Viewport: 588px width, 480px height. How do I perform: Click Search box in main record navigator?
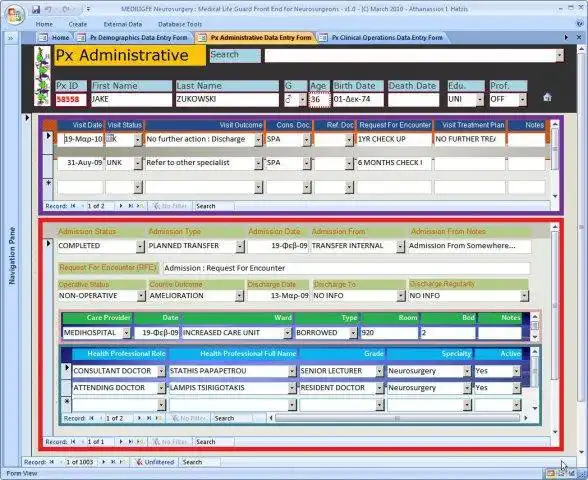199,462
